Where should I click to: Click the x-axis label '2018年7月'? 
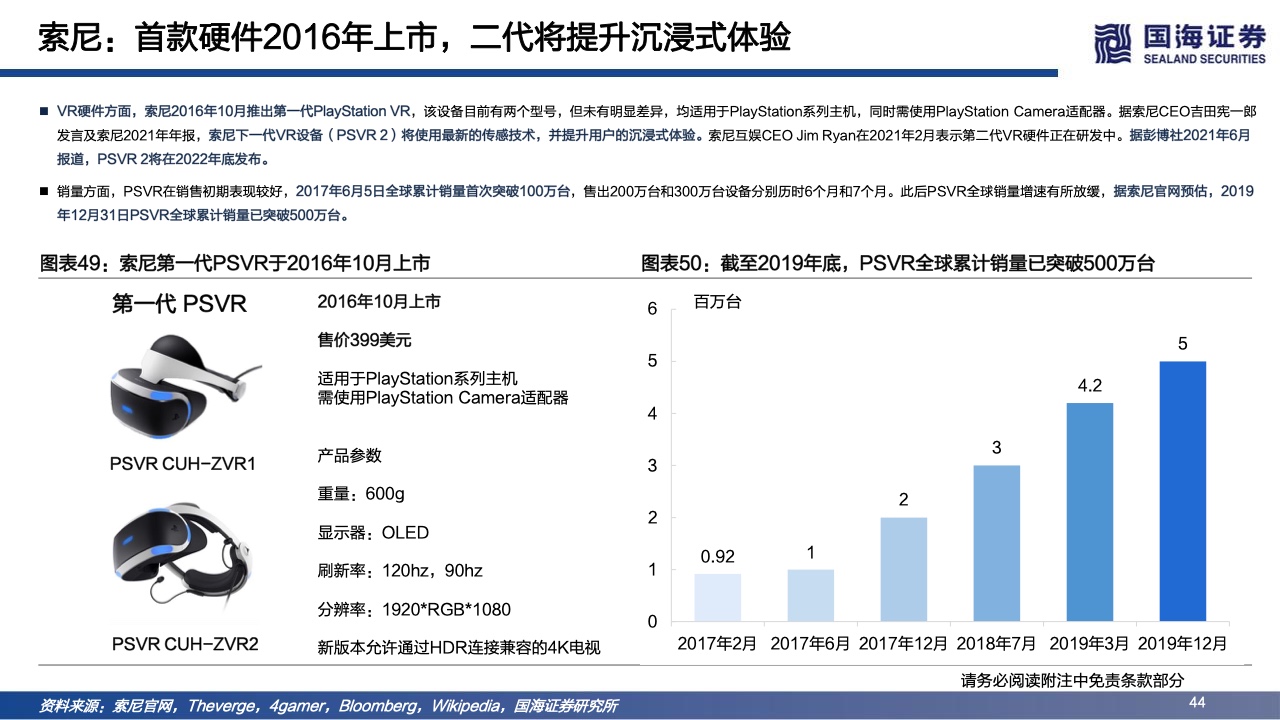point(997,642)
